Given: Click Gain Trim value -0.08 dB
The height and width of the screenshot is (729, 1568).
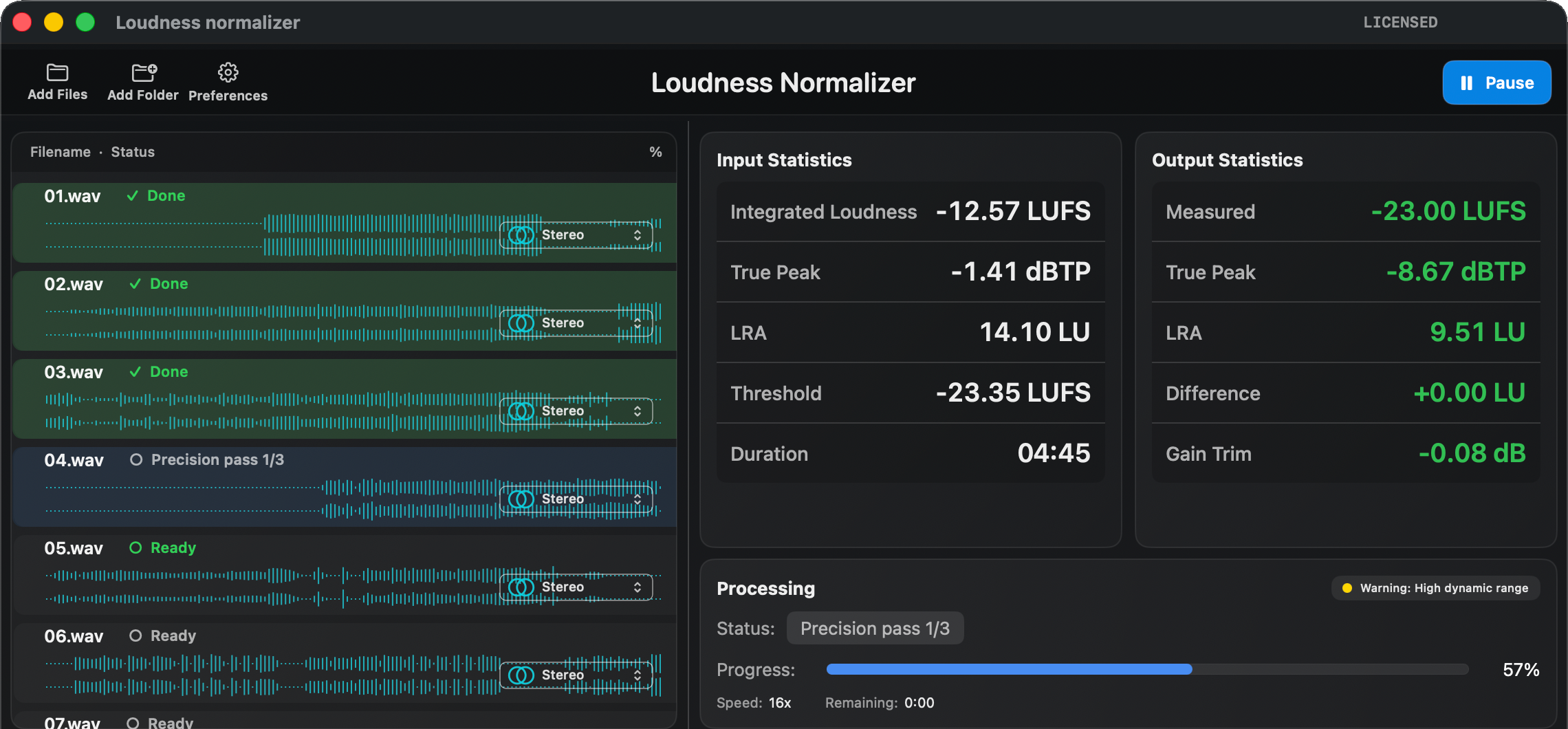Looking at the screenshot, I should (1472, 453).
